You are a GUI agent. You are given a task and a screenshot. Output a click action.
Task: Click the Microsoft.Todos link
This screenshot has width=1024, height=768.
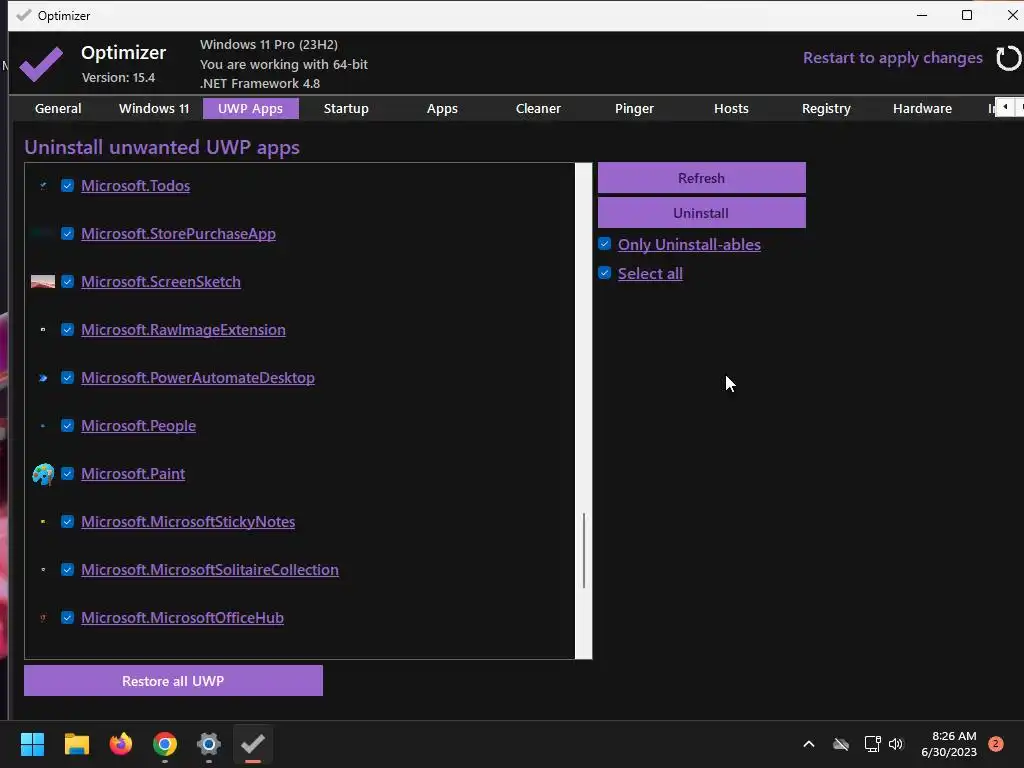tap(135, 185)
